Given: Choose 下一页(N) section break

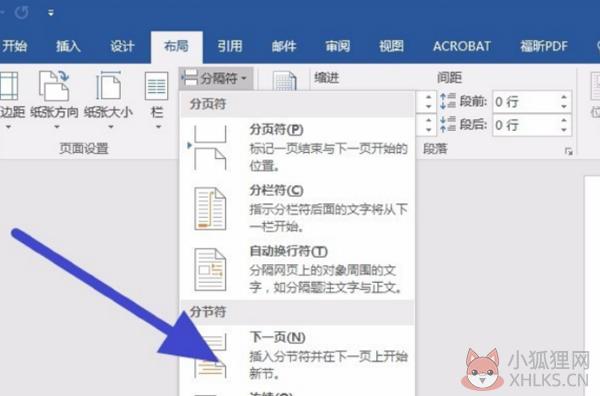Looking at the screenshot, I should tap(298, 355).
